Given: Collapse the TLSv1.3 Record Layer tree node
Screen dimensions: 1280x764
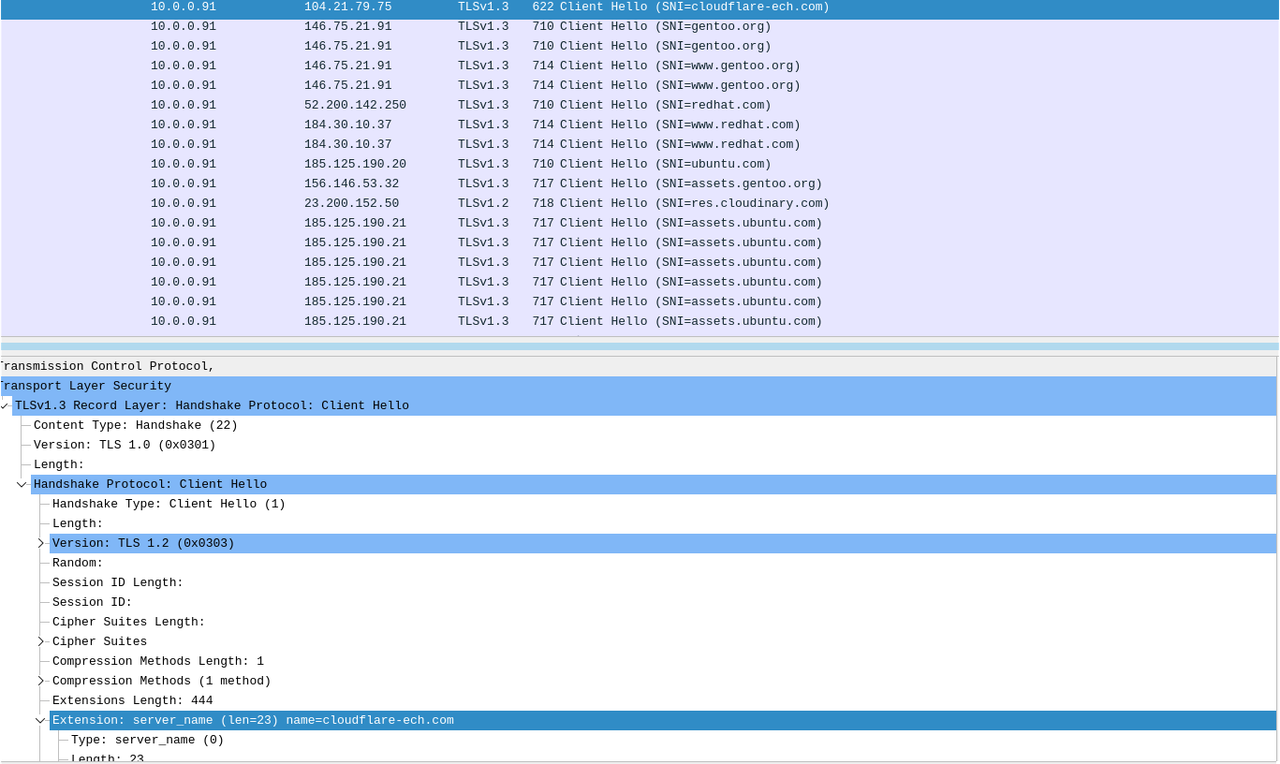Looking at the screenshot, I should tap(5, 406).
